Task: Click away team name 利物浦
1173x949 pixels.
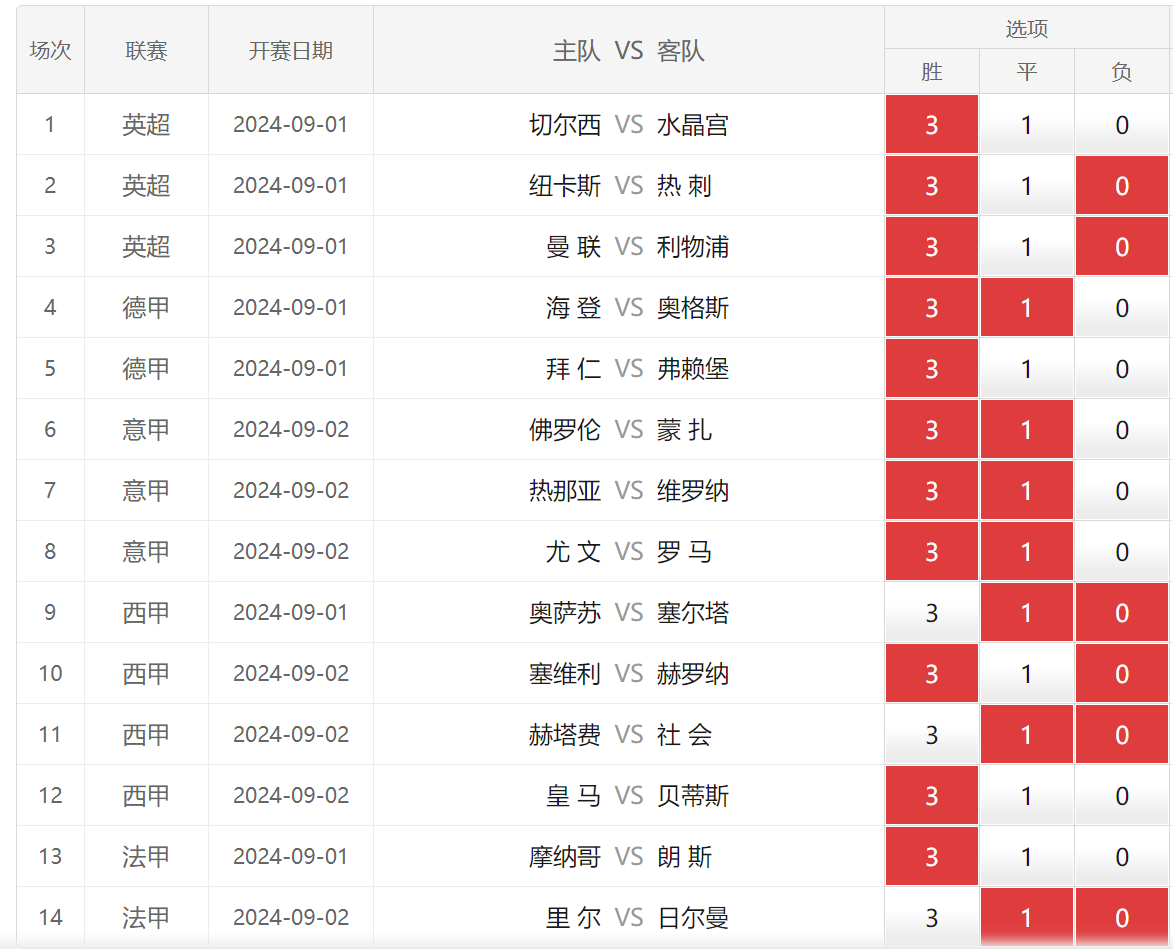Action: coord(693,247)
